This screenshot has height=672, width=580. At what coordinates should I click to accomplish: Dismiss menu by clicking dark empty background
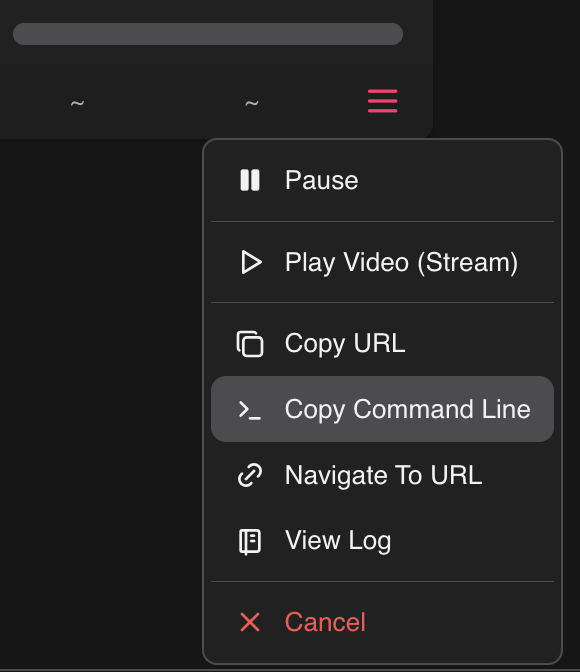[x=99, y=386]
